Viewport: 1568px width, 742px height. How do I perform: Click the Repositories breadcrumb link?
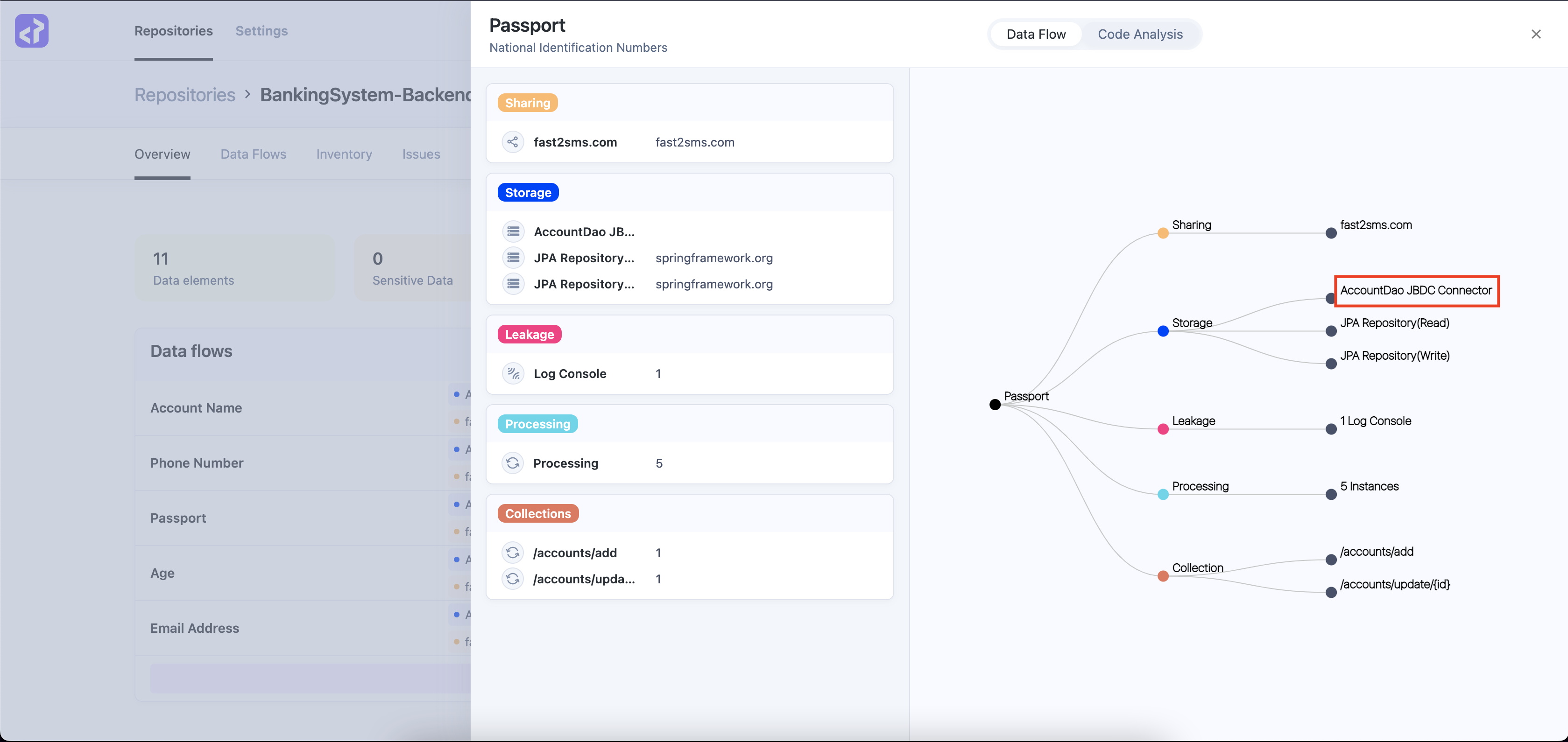click(x=184, y=94)
